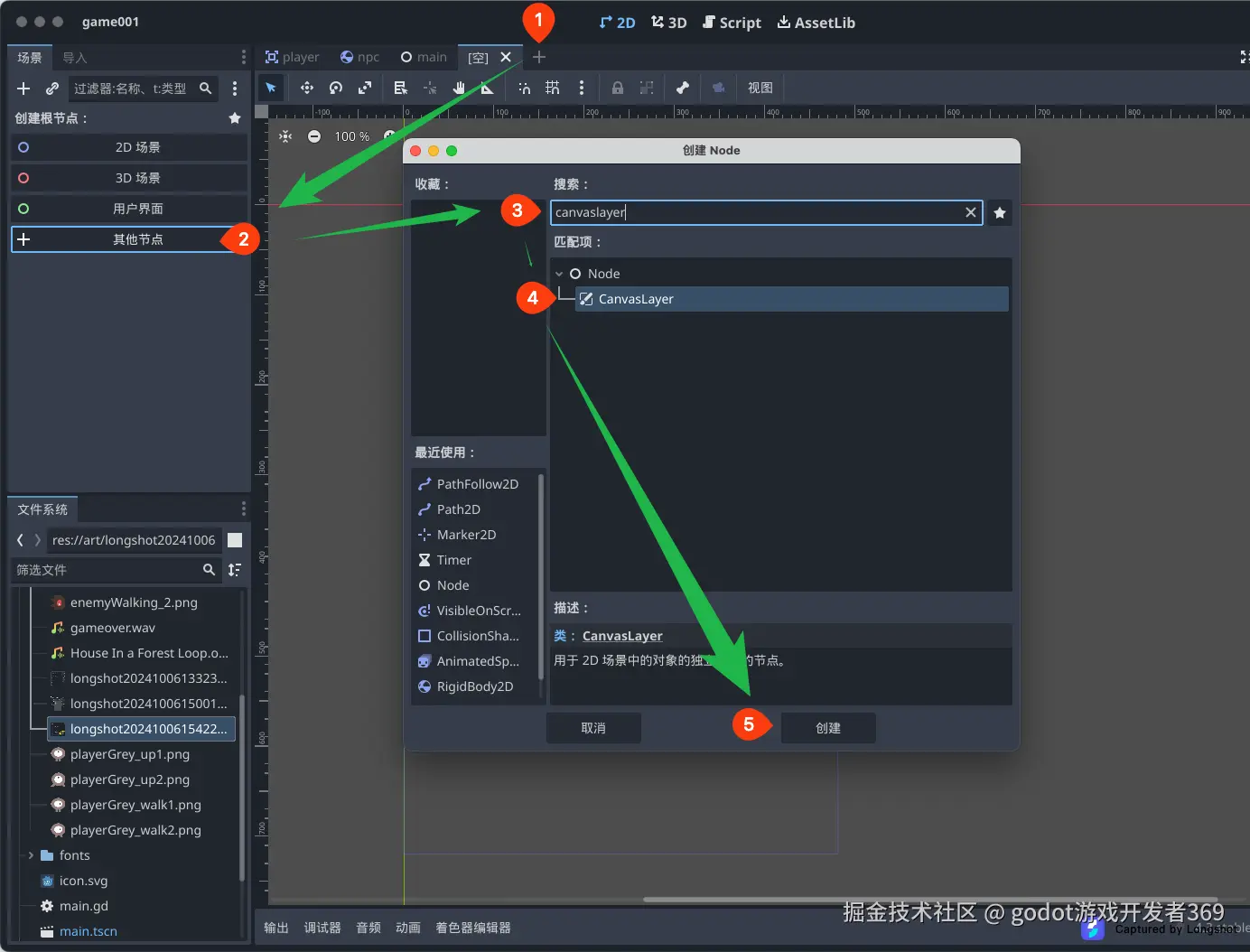The height and width of the screenshot is (952, 1250).
Task: Open skeleton bone options icon
Action: coord(683,88)
